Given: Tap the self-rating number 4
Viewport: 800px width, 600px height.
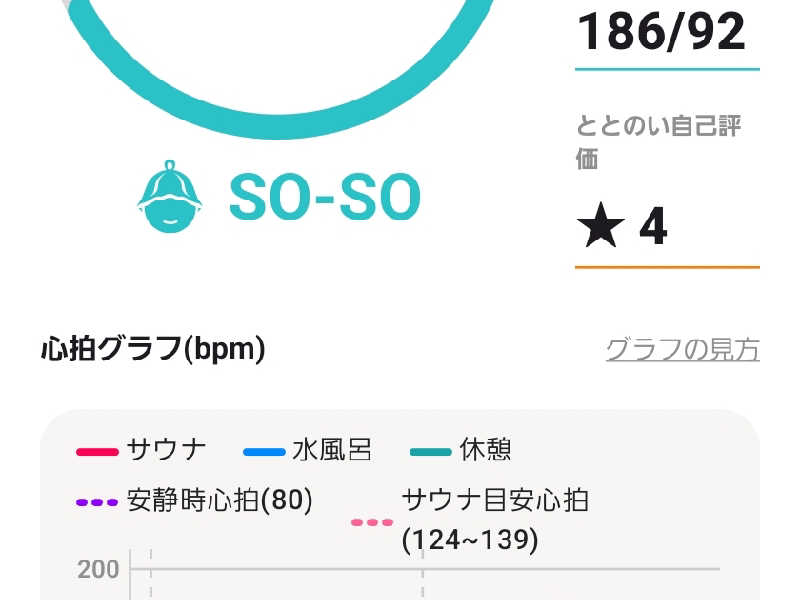Looking at the screenshot, I should 653,227.
